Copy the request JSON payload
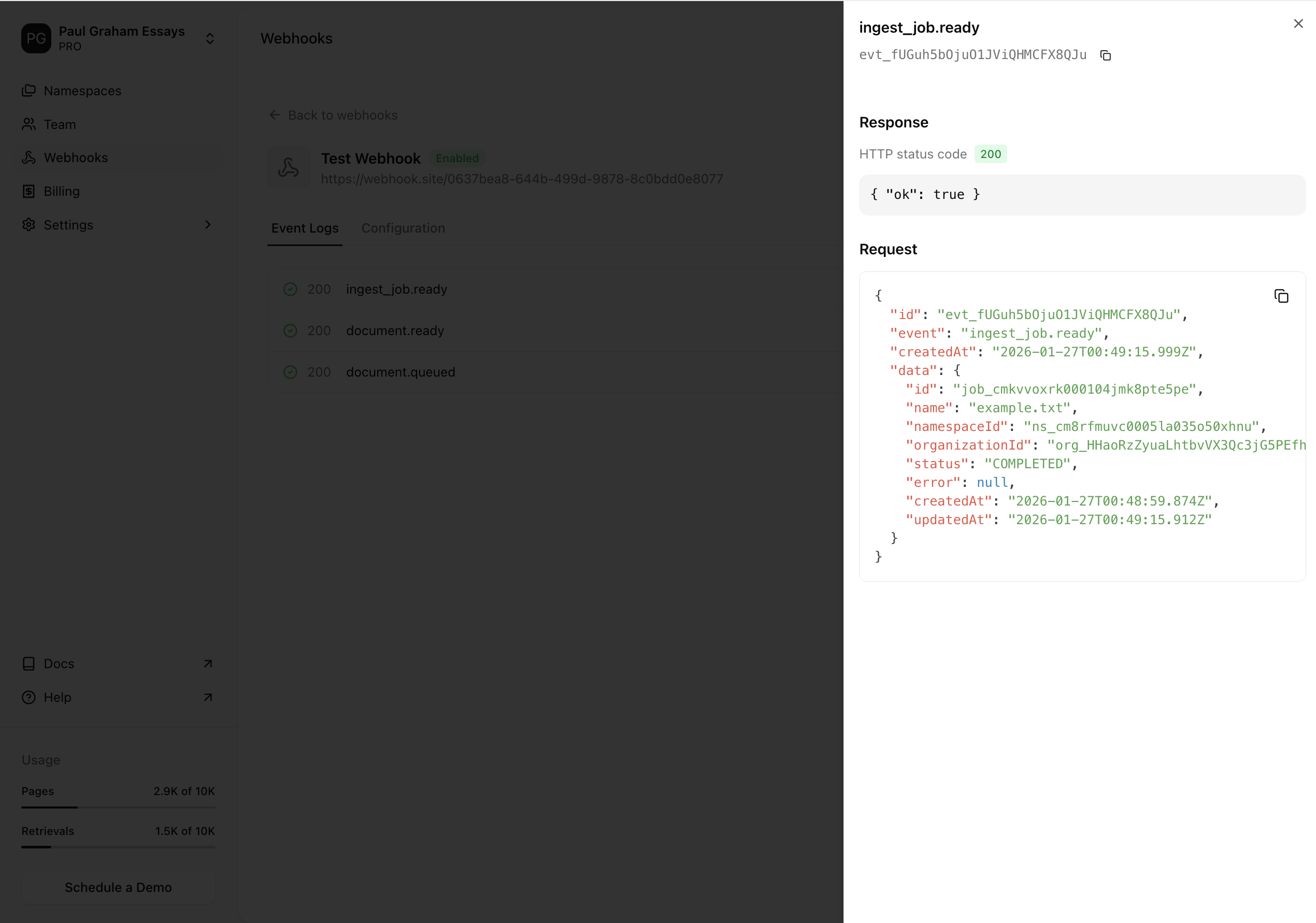The width and height of the screenshot is (1316, 923). 1282,296
